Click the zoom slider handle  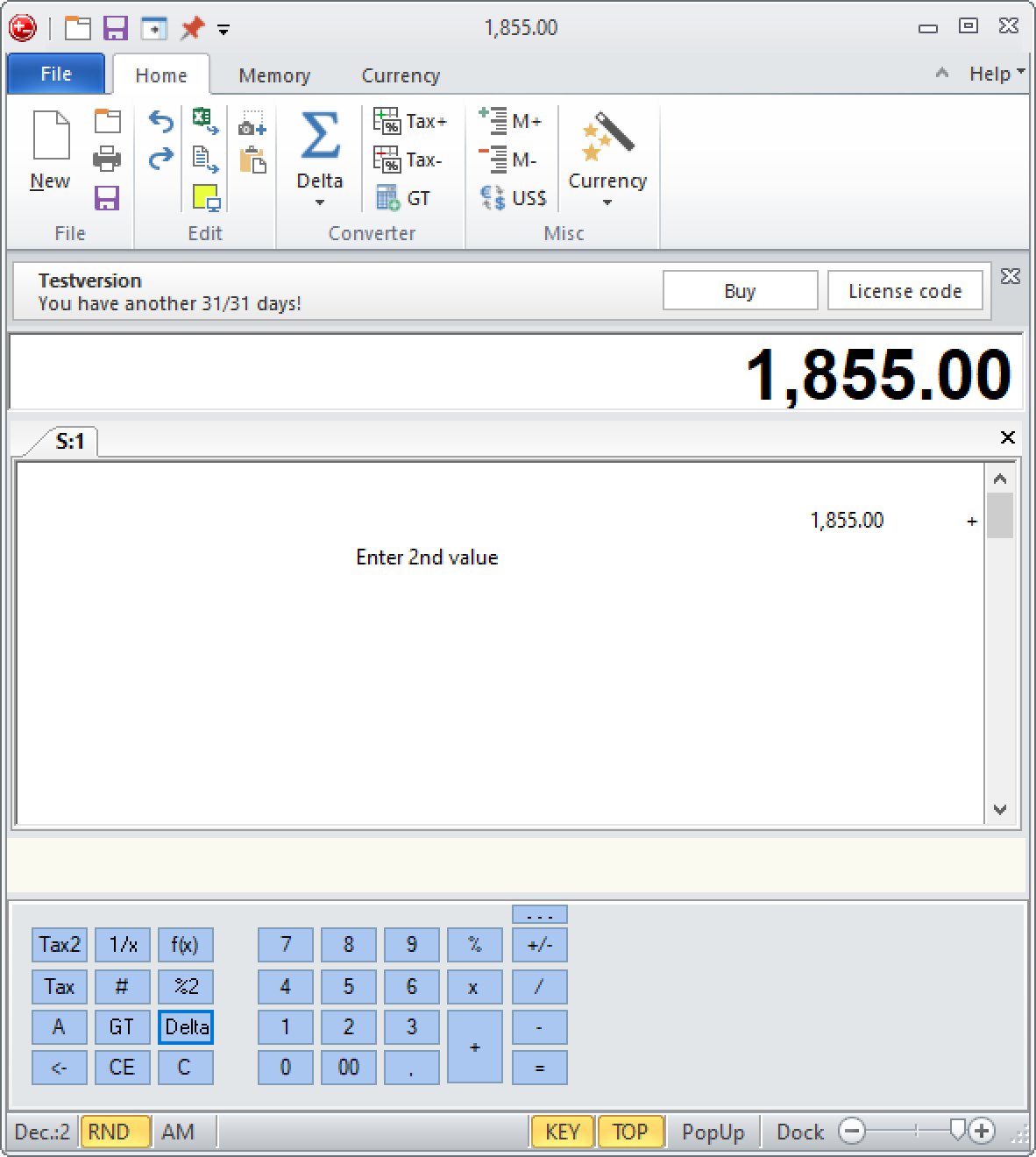tap(958, 1130)
